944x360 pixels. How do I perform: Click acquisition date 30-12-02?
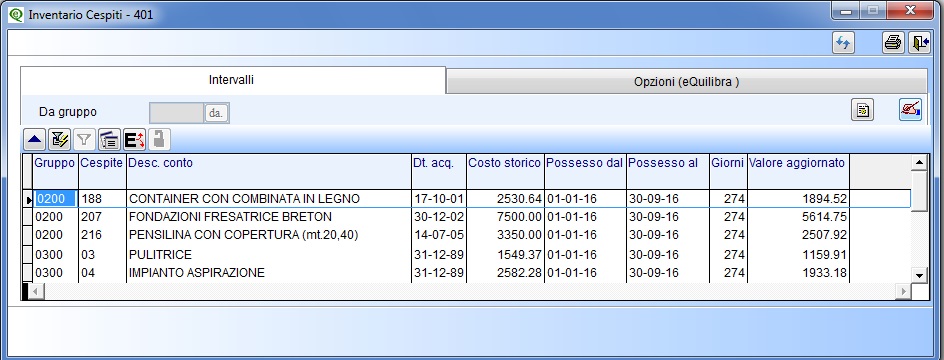click(x=439, y=217)
